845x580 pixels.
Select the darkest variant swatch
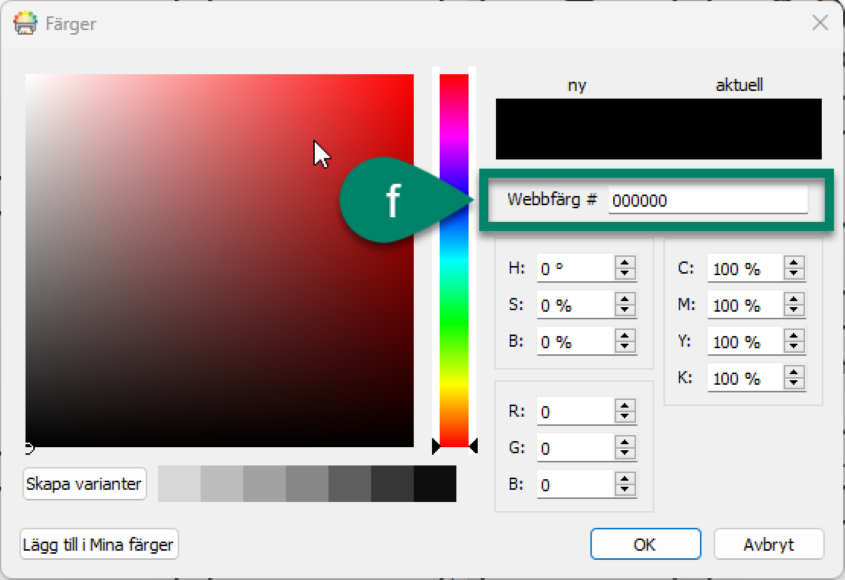point(434,484)
